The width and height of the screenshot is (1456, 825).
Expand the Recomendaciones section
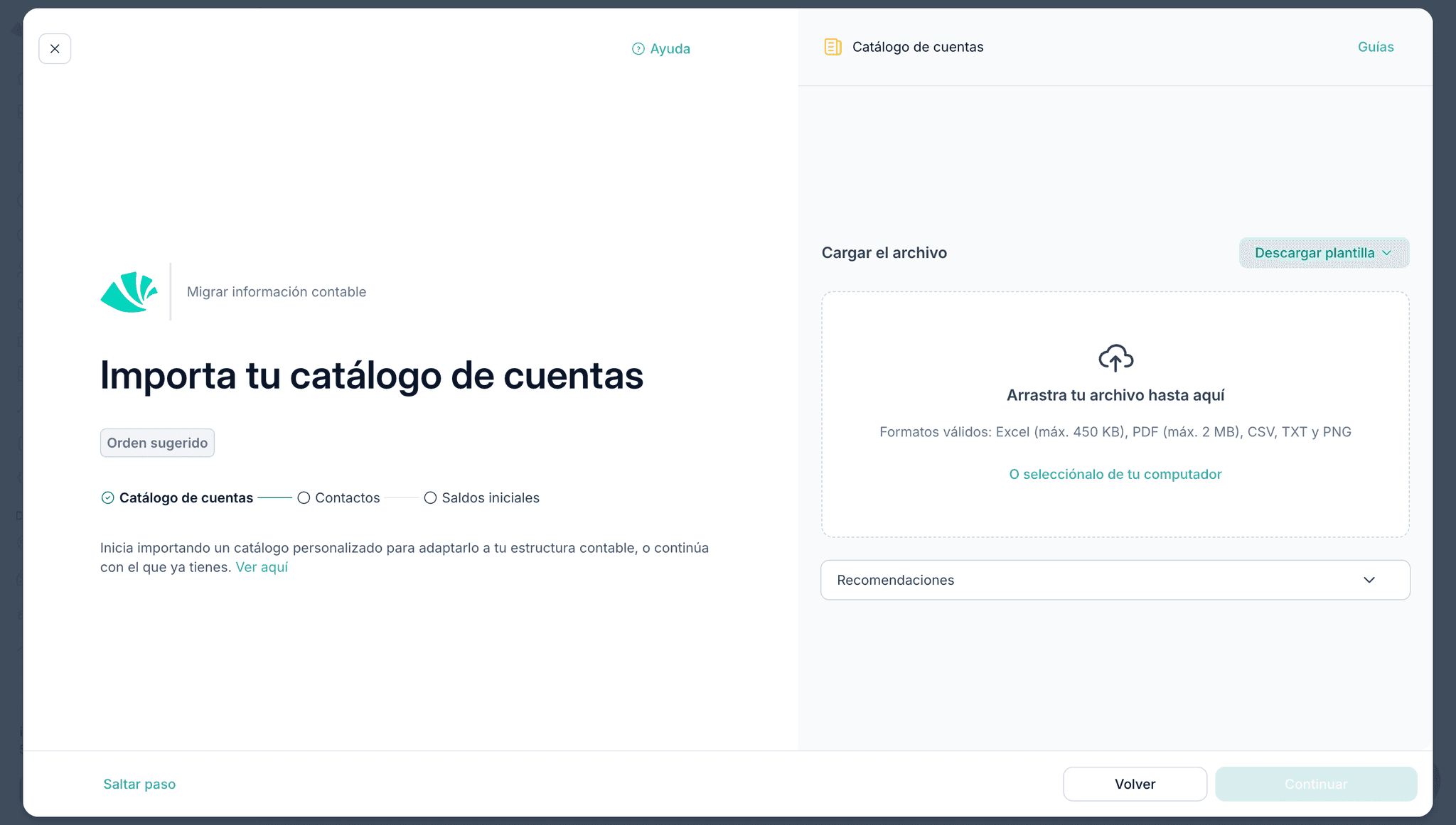point(1115,580)
